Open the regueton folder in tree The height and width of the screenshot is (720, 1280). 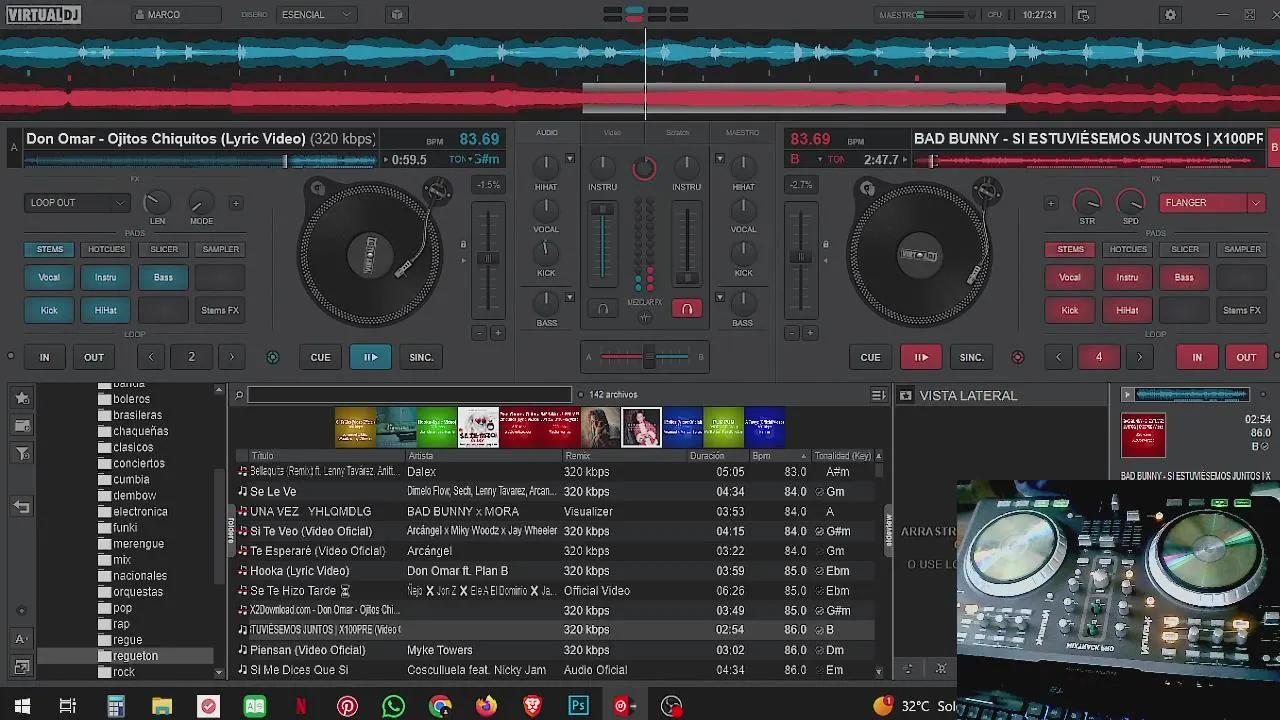click(x=136, y=656)
